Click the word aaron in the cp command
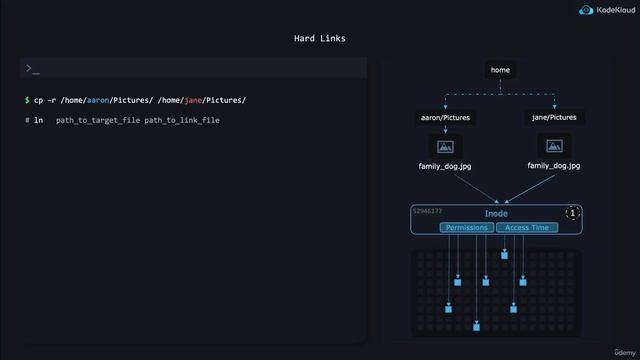Image resolution: width=640 pixels, height=360 pixels. [98, 100]
